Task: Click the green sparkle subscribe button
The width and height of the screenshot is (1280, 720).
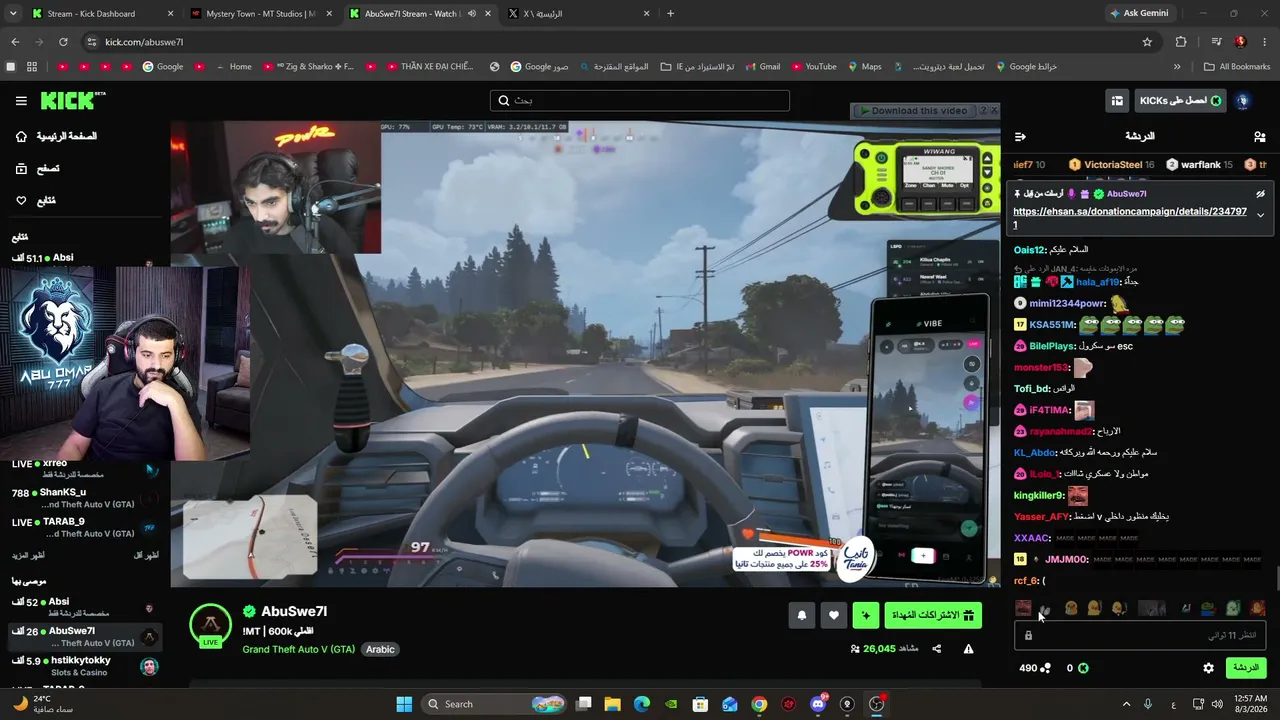Action: coord(866,616)
